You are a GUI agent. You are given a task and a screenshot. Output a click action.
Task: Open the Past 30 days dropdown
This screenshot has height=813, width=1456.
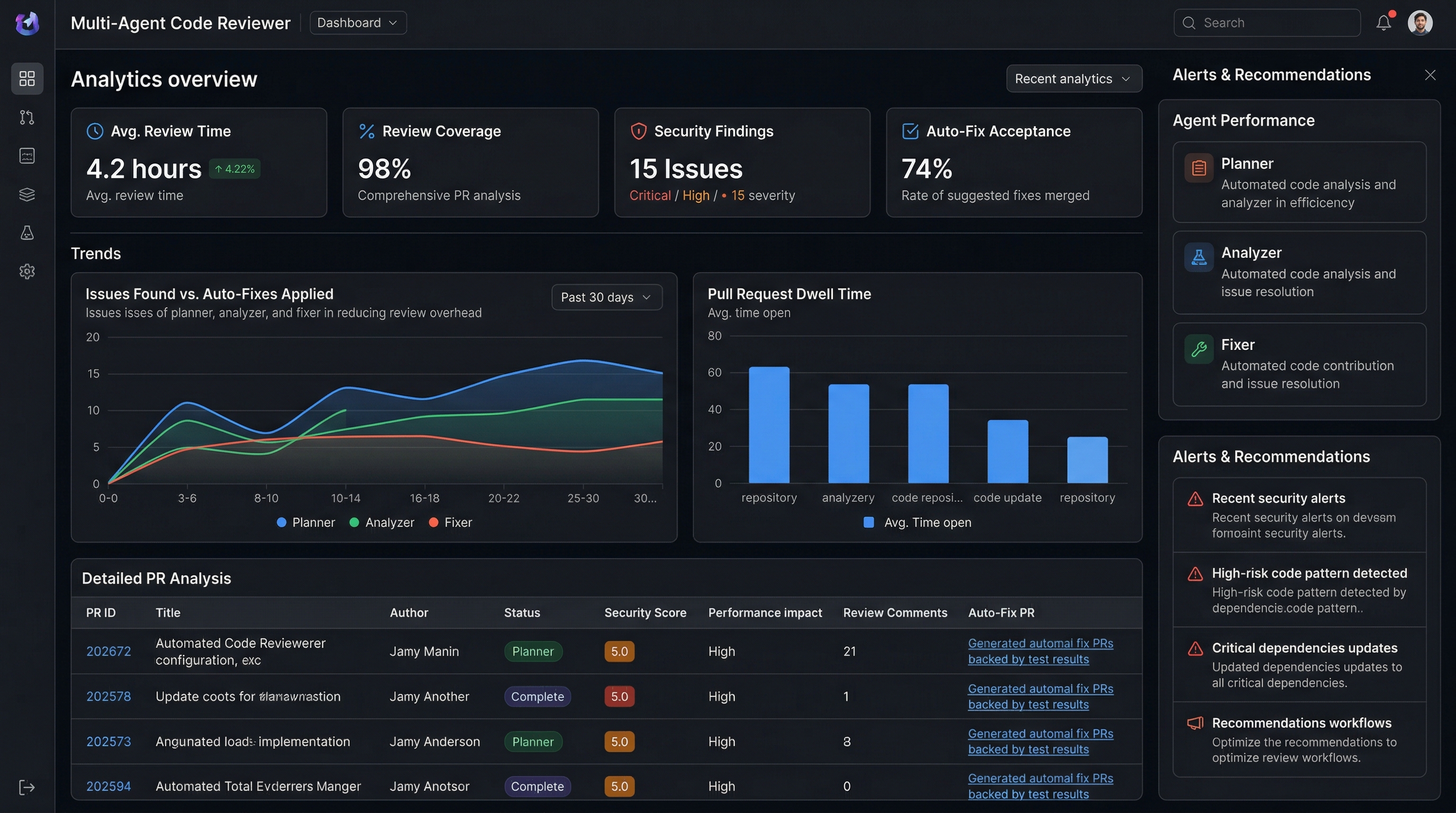click(606, 297)
